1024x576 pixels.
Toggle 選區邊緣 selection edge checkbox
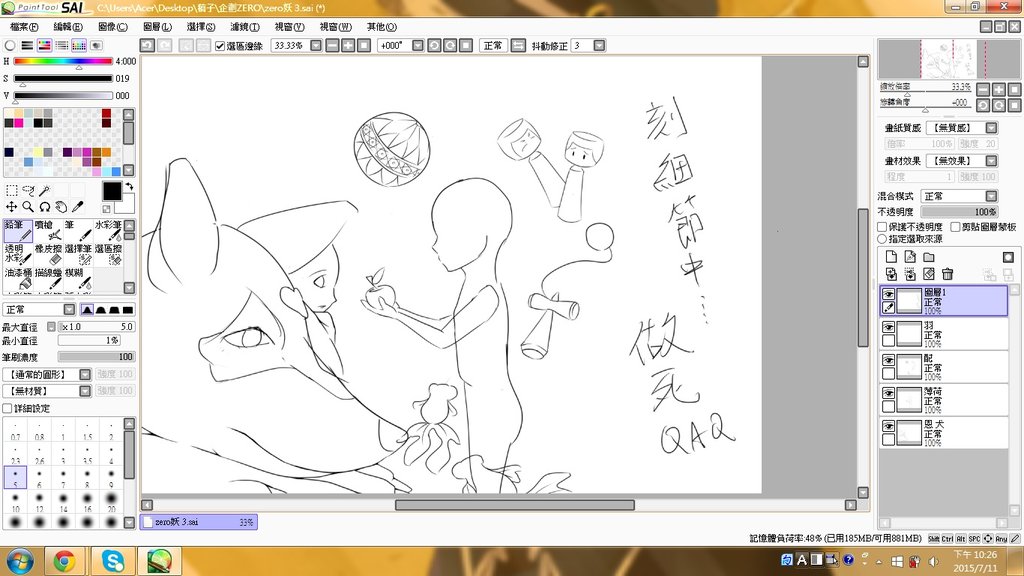[x=220, y=46]
